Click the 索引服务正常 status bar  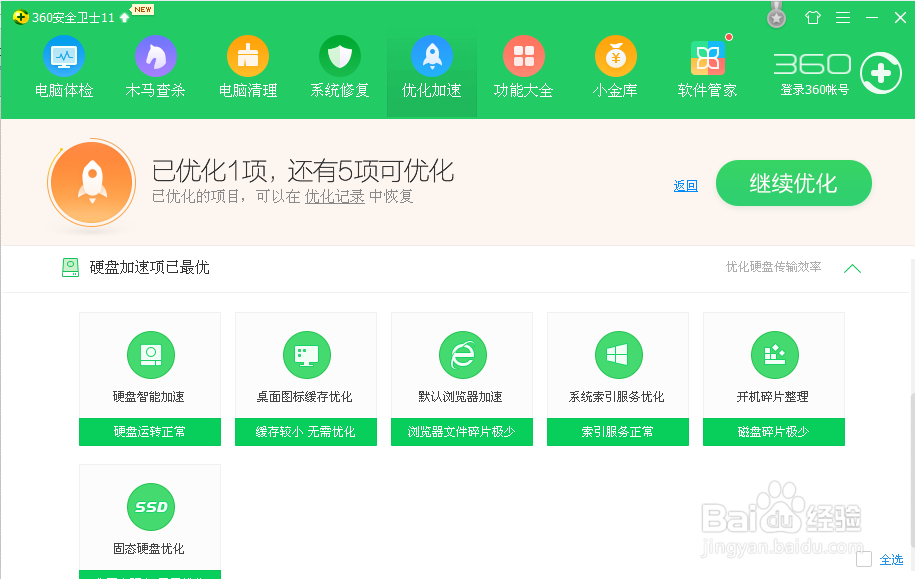[x=618, y=432]
